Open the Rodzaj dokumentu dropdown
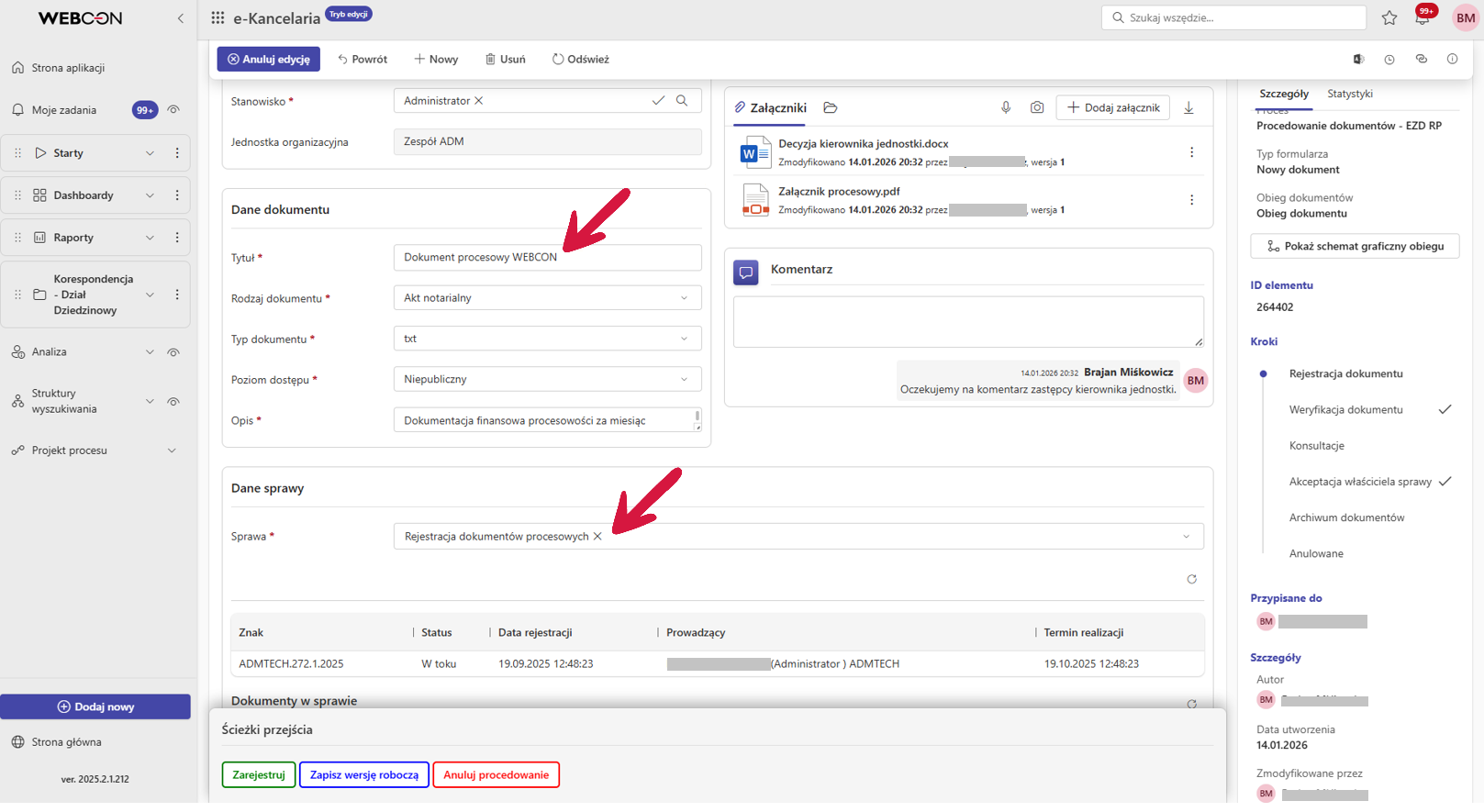This screenshot has width=1484, height=812. click(x=547, y=298)
